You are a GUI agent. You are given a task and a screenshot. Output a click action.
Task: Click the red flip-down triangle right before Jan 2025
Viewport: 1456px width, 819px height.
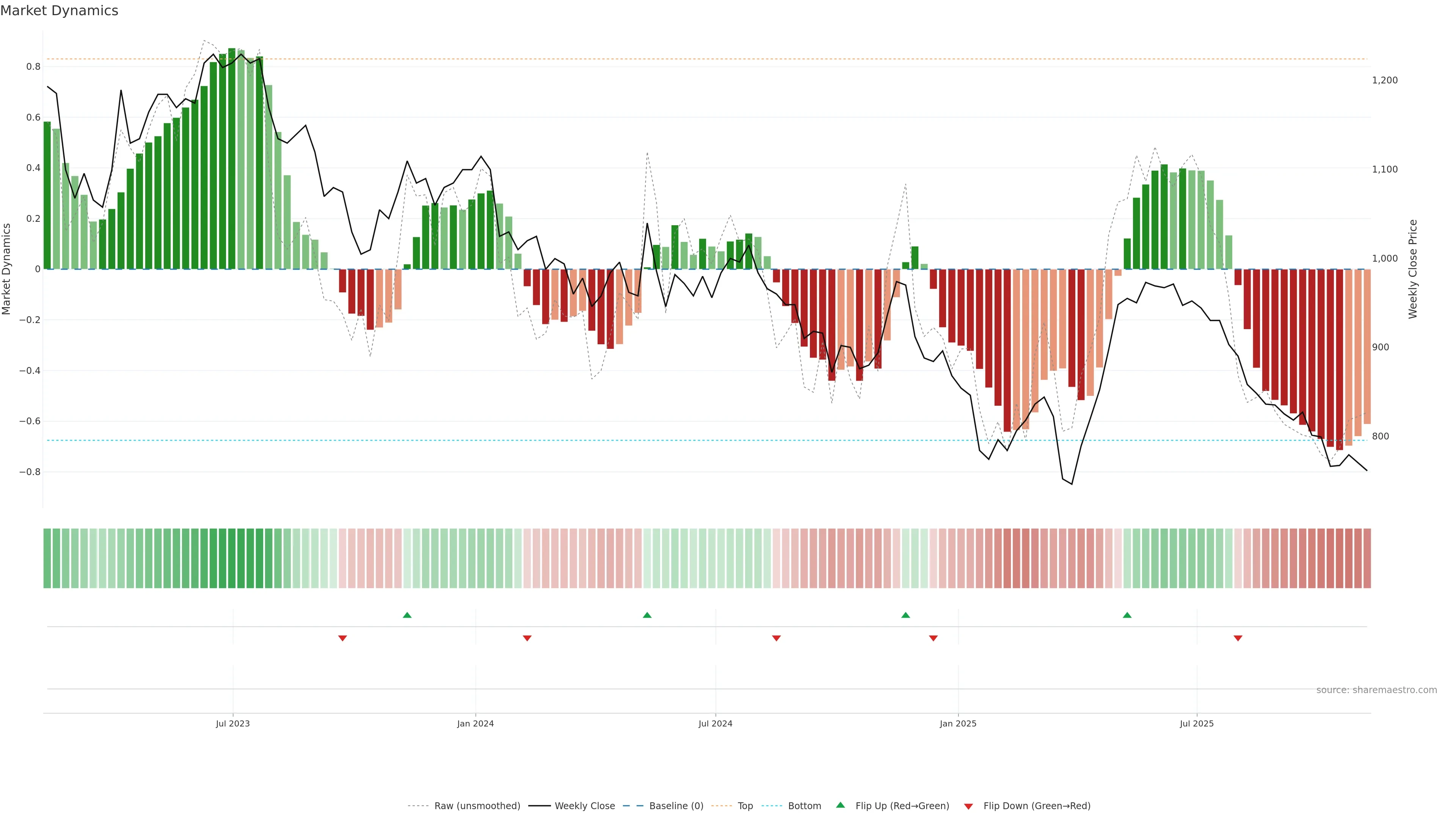pos(933,638)
